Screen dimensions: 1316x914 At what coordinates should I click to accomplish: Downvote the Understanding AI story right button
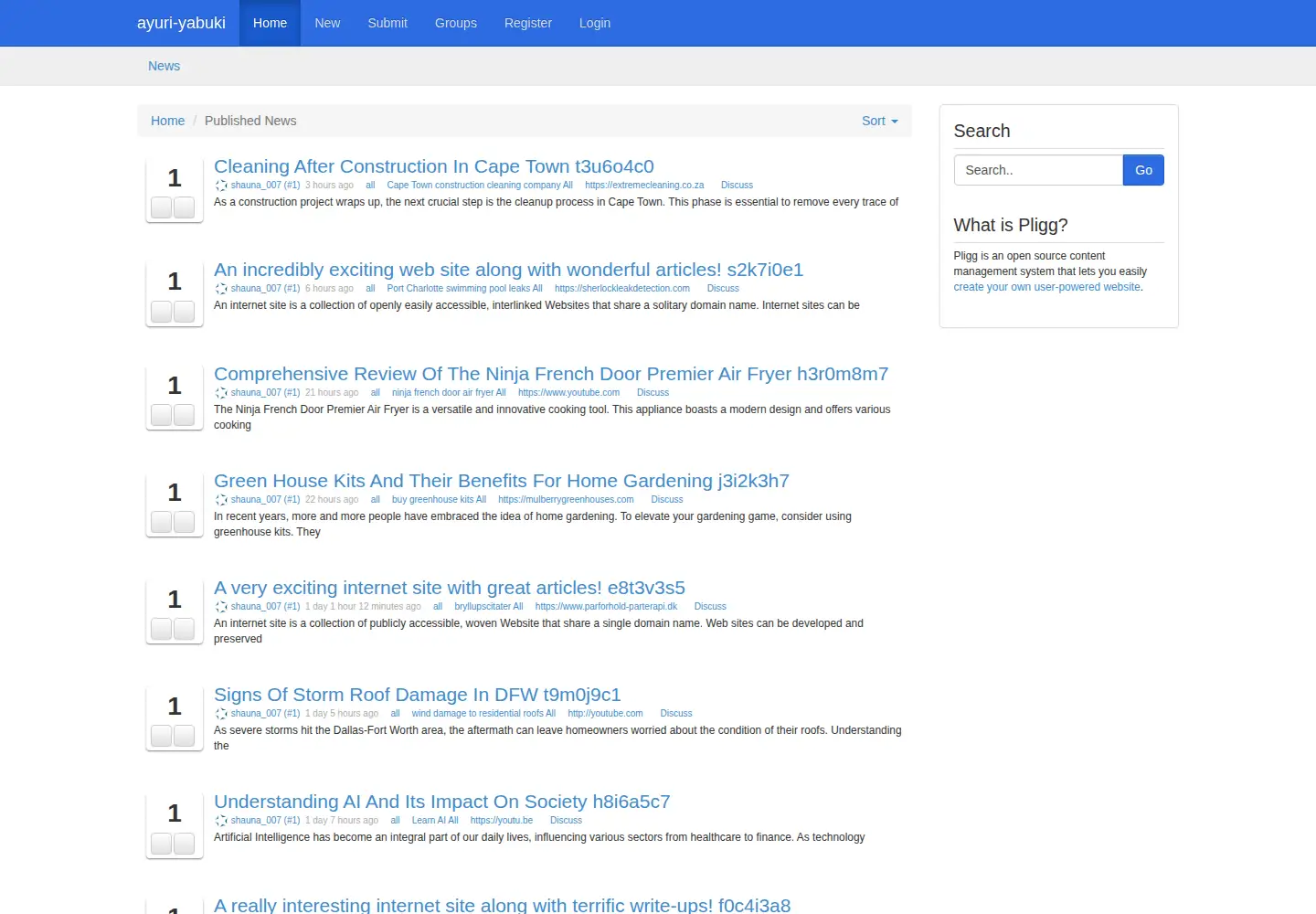coord(184,843)
